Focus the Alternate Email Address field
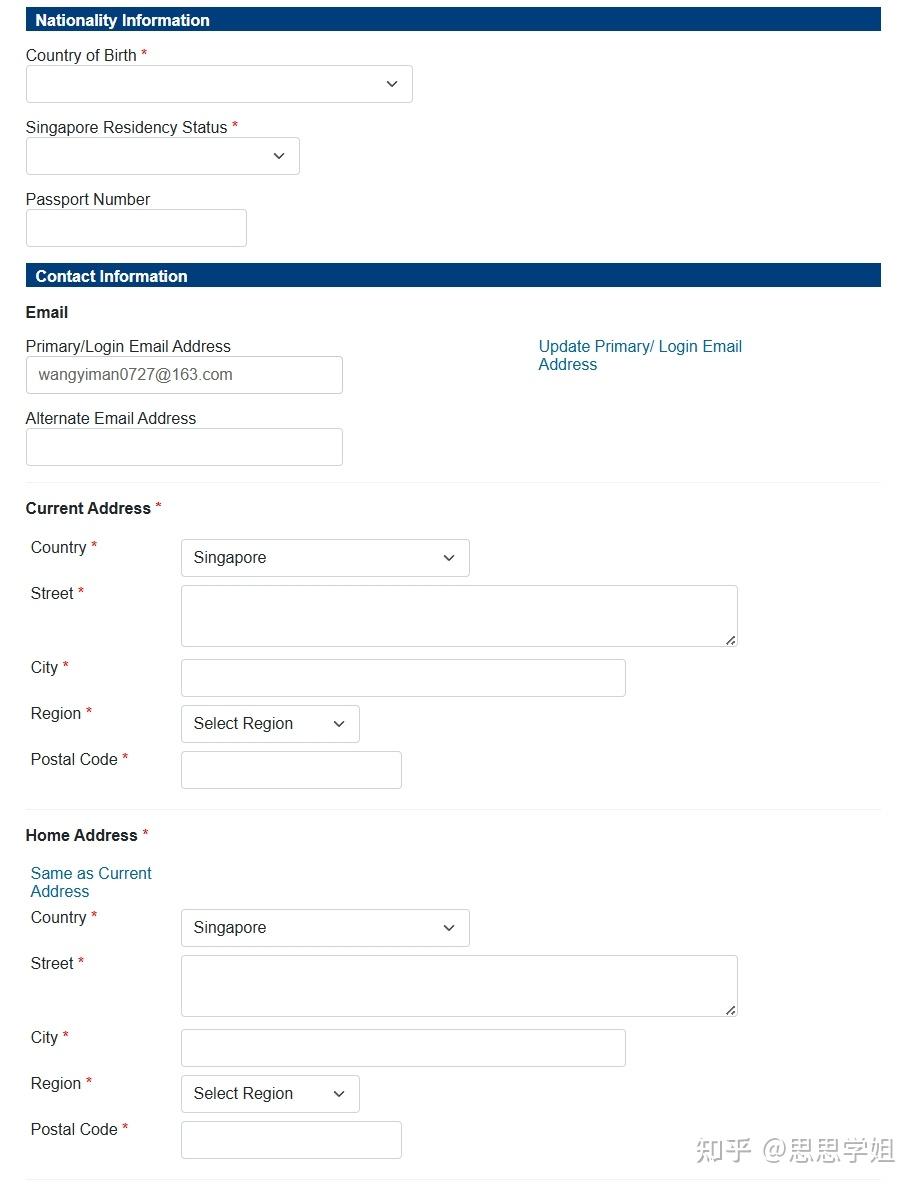The image size is (919, 1187). point(184,447)
